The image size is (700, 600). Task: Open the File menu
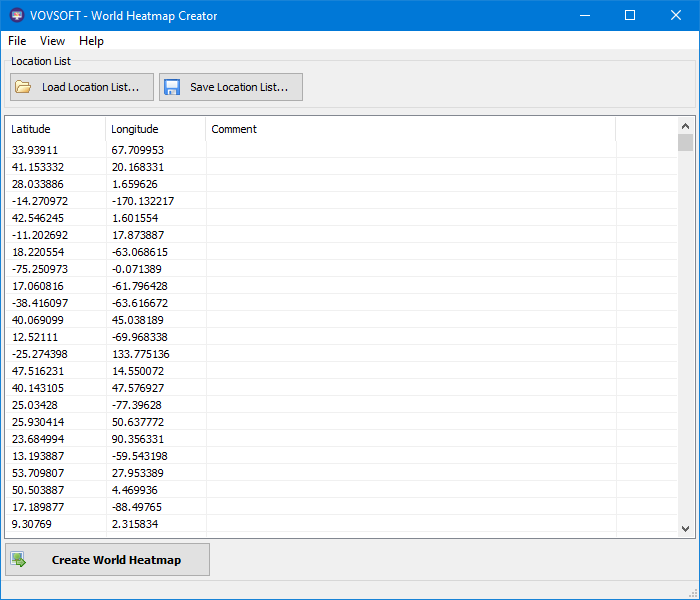[17, 41]
